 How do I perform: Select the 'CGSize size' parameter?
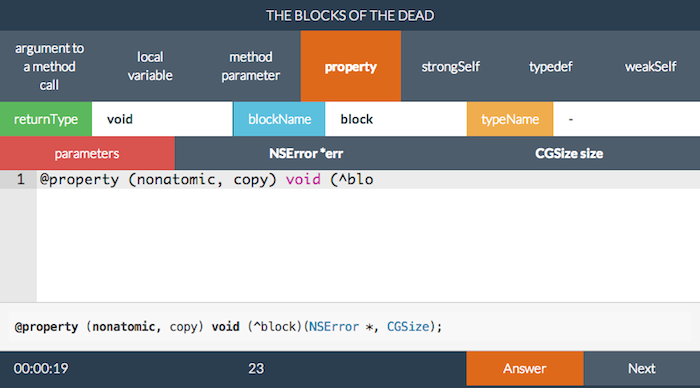coord(569,154)
